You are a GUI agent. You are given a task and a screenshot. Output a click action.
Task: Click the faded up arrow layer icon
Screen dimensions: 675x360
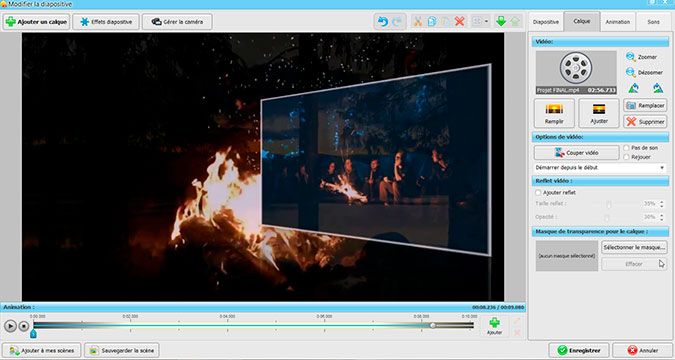(515, 21)
